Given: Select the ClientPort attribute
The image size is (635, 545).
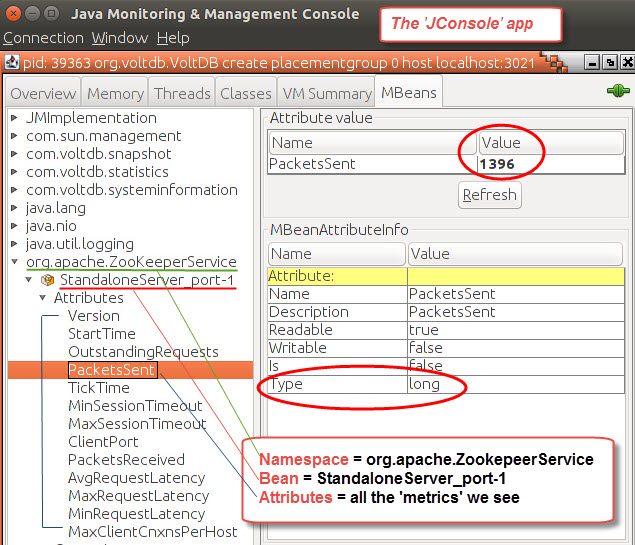Looking at the screenshot, I should pyautogui.click(x=103, y=442).
